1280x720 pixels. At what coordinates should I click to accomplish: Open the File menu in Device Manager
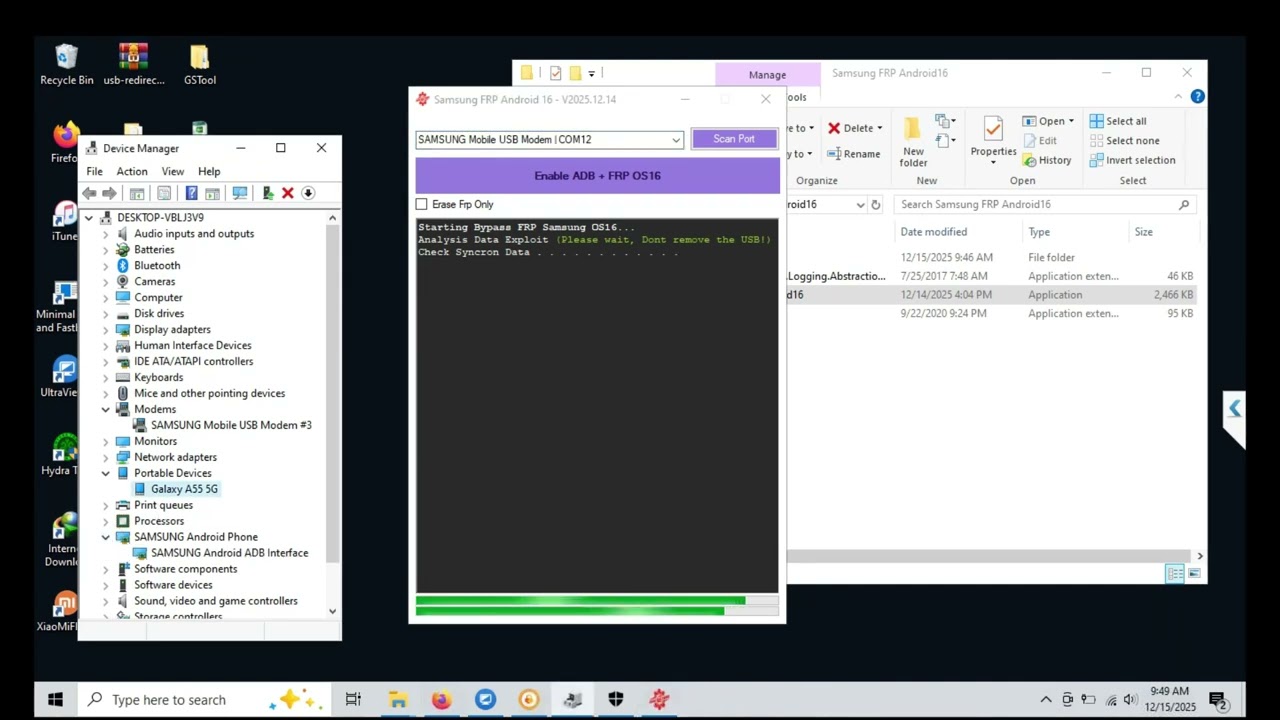point(94,171)
